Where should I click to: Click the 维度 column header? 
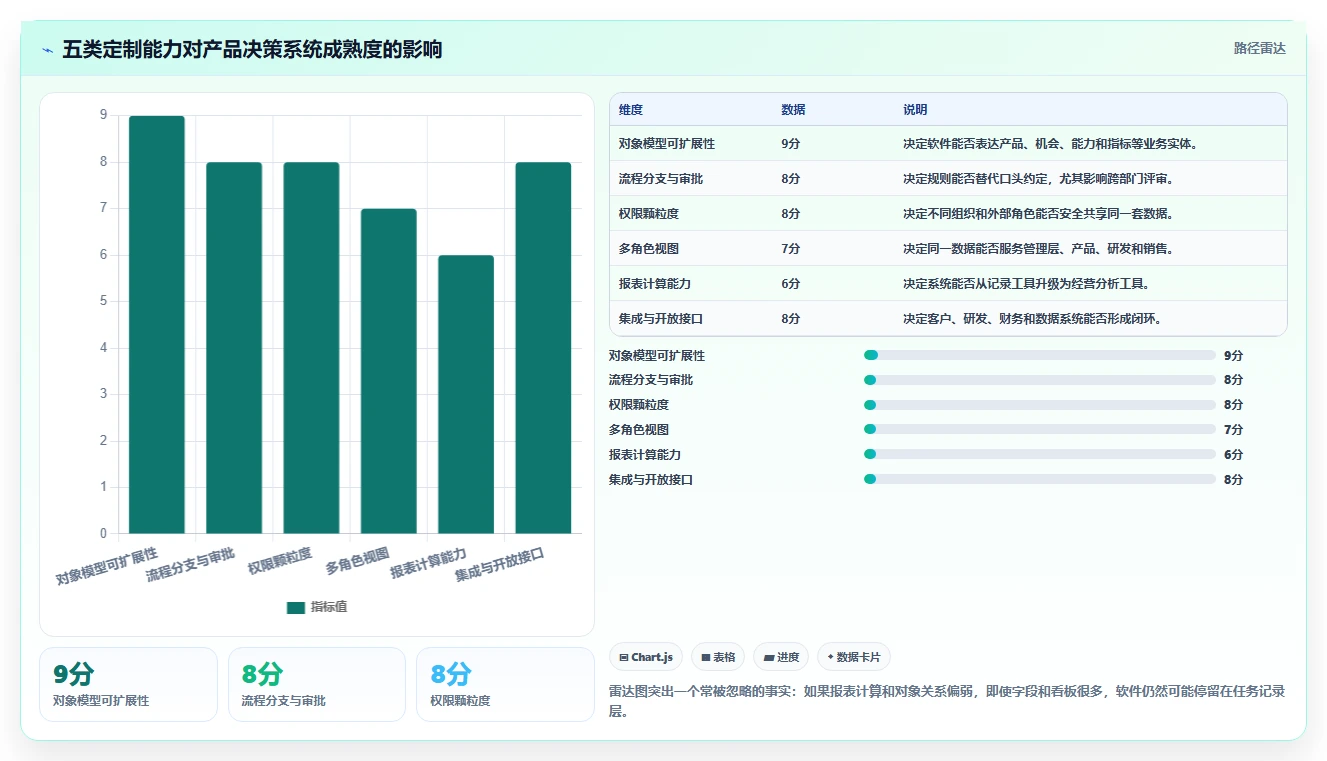631,110
